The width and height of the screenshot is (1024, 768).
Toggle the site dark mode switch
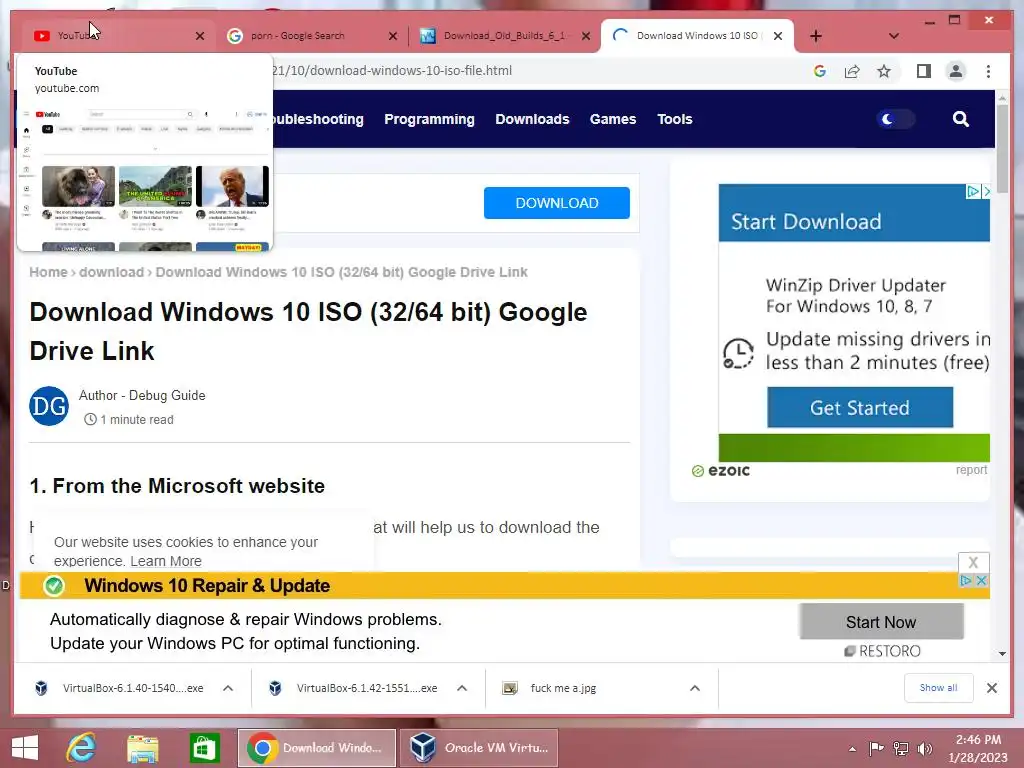895,119
